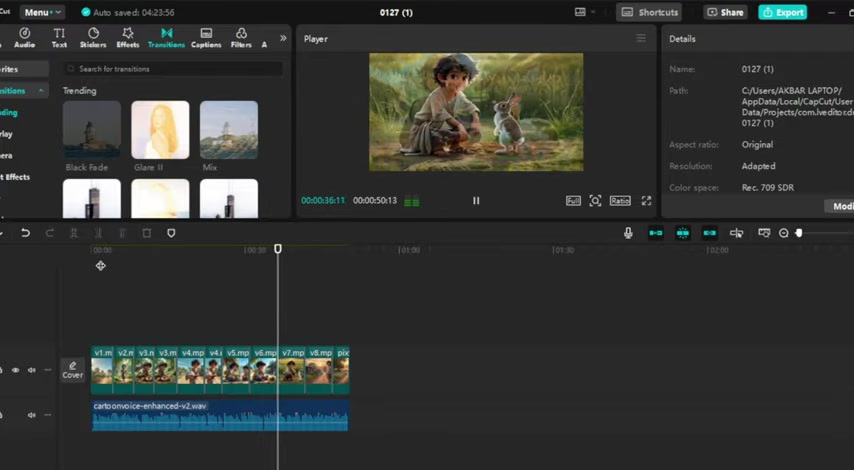854x470 pixels.
Task: Collapse the Transitions category in sidebar
Action: point(41,90)
